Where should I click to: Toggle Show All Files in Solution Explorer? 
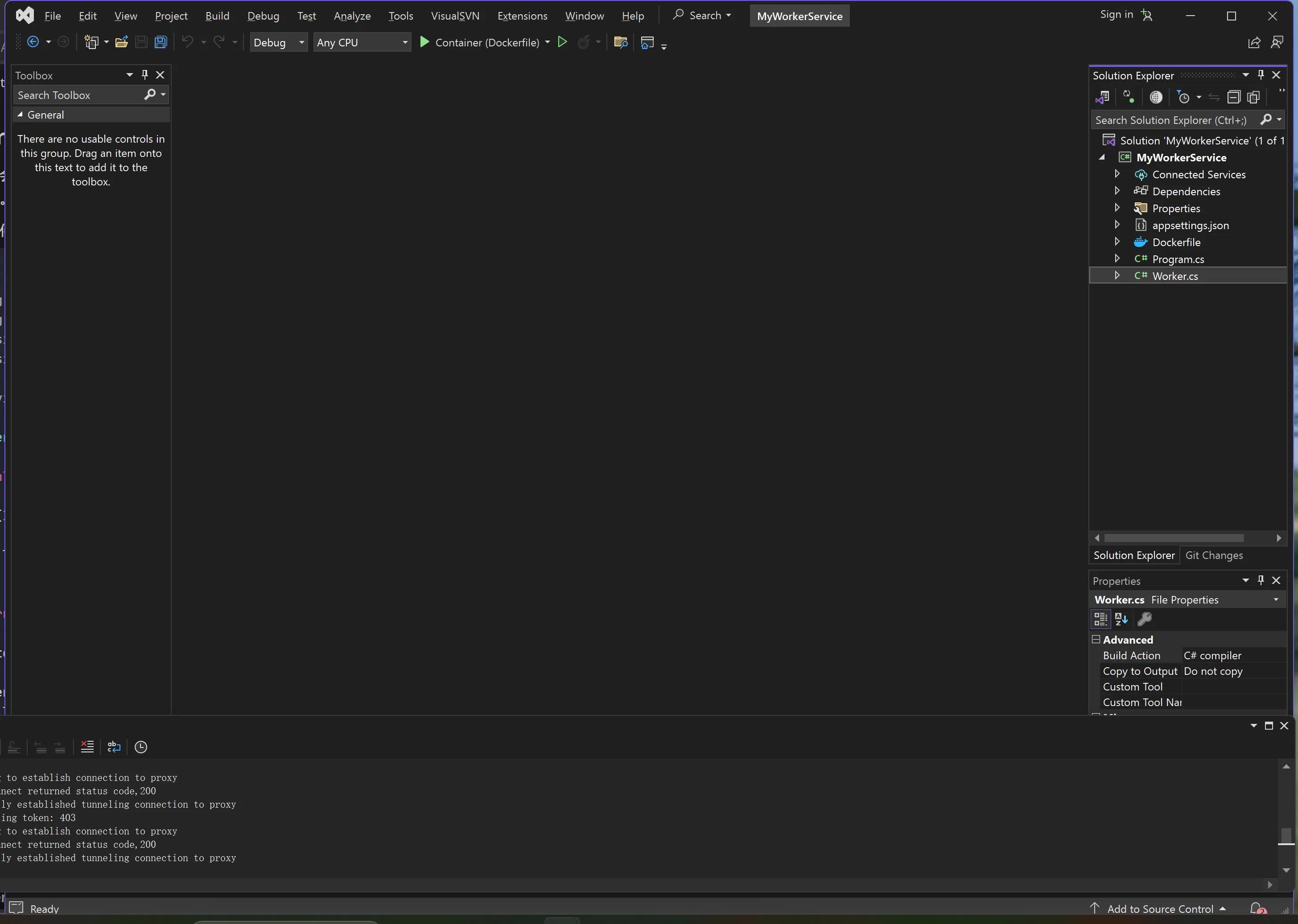1253,97
